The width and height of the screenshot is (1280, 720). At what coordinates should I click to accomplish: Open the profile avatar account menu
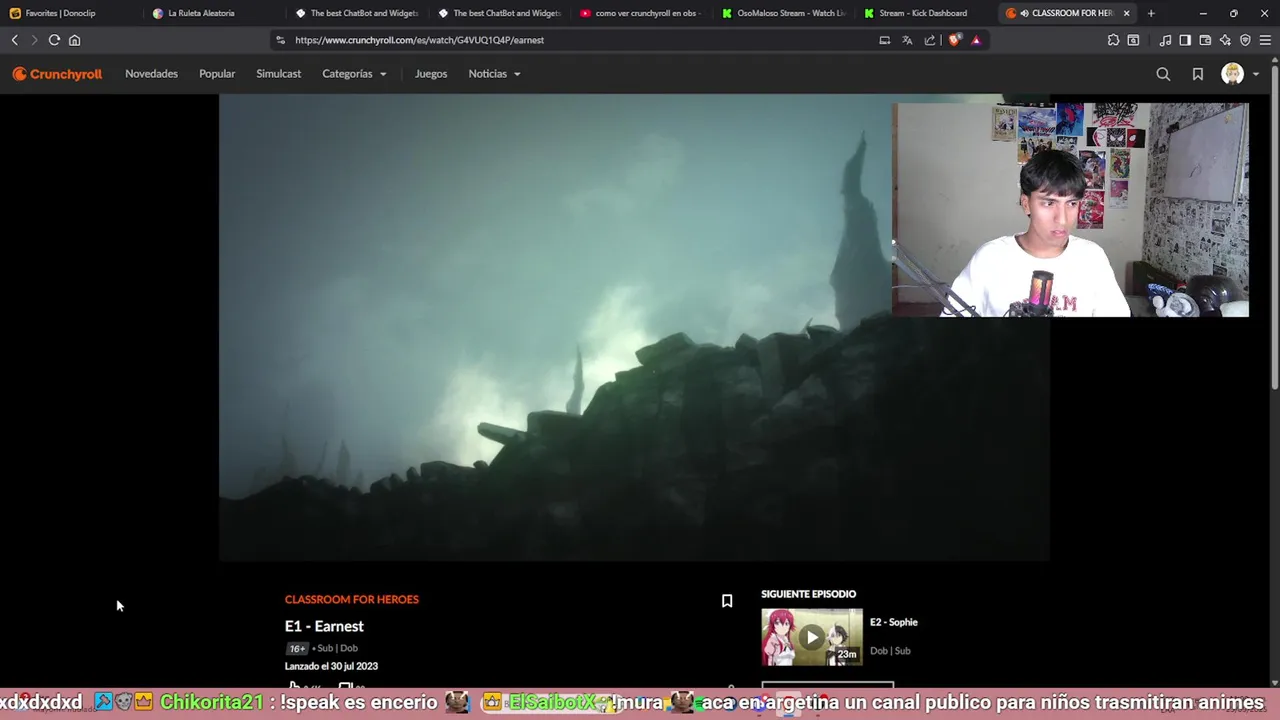(1239, 74)
